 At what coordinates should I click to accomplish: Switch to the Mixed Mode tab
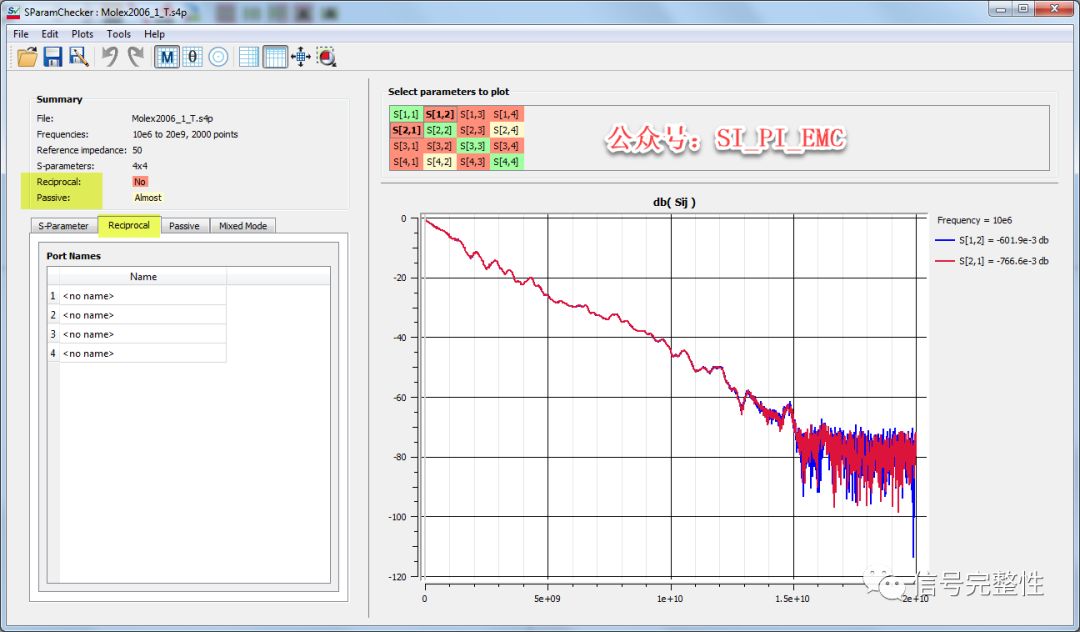coord(242,226)
